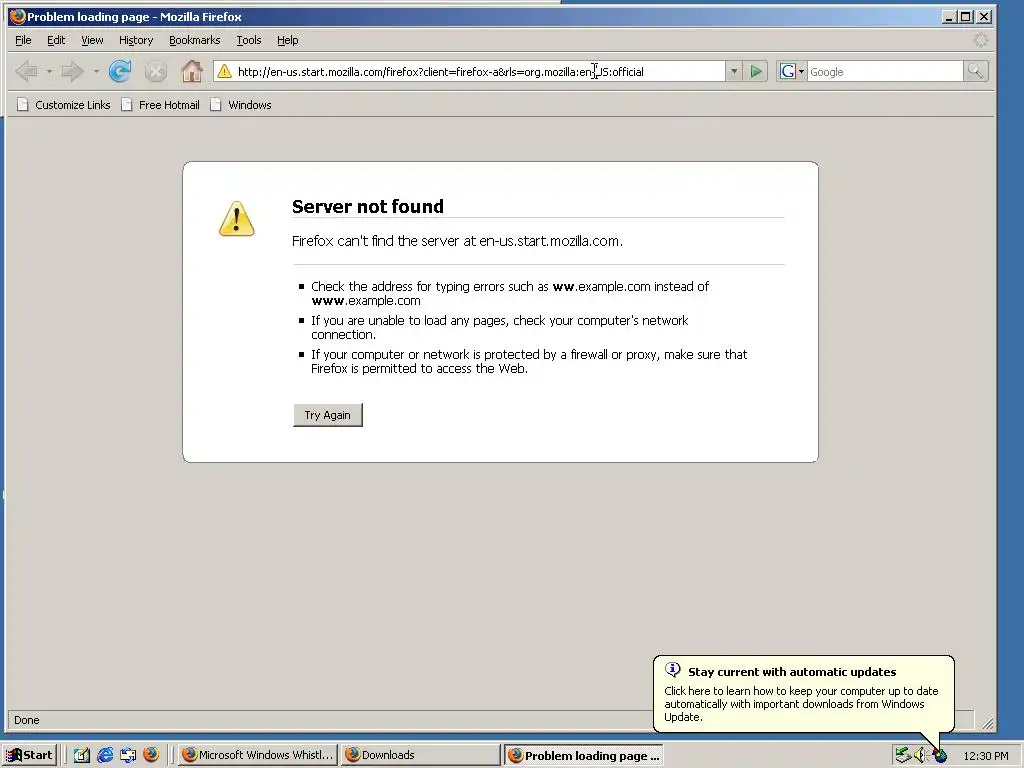Screen dimensions: 1024x768
Task: Go to the Home page
Action: point(192,71)
